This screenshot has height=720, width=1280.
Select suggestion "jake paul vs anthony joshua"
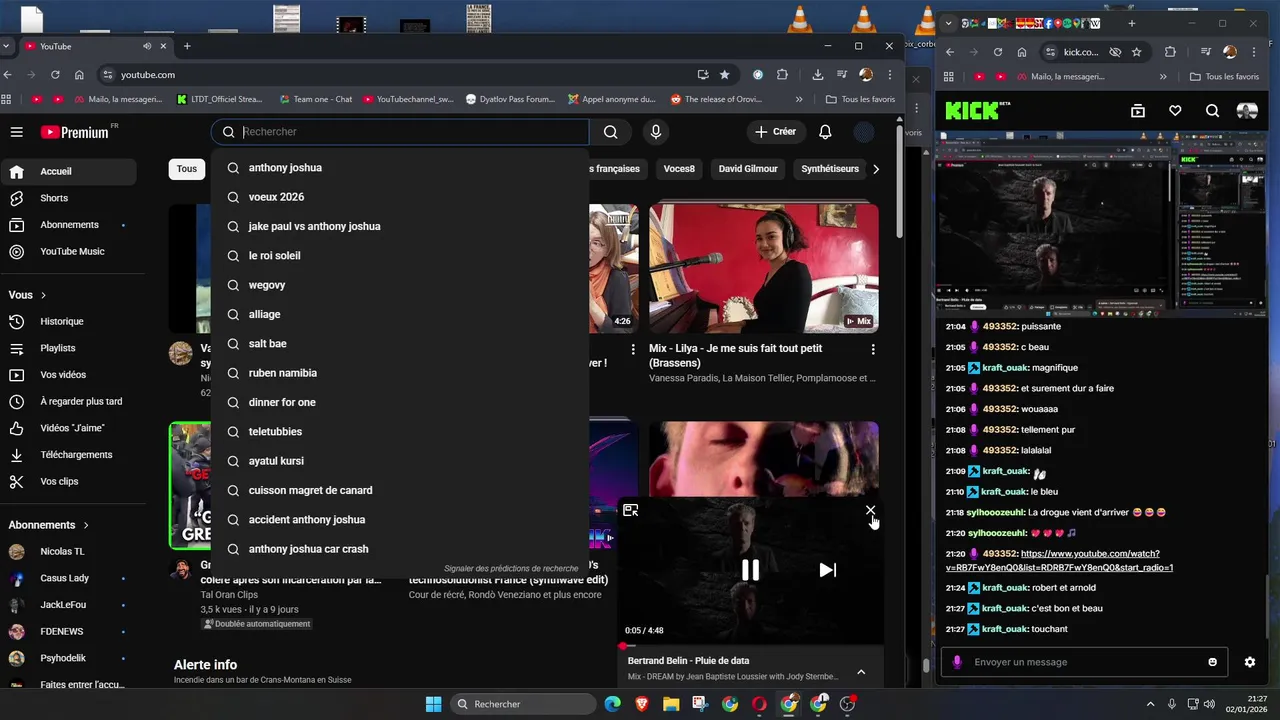pos(400,226)
